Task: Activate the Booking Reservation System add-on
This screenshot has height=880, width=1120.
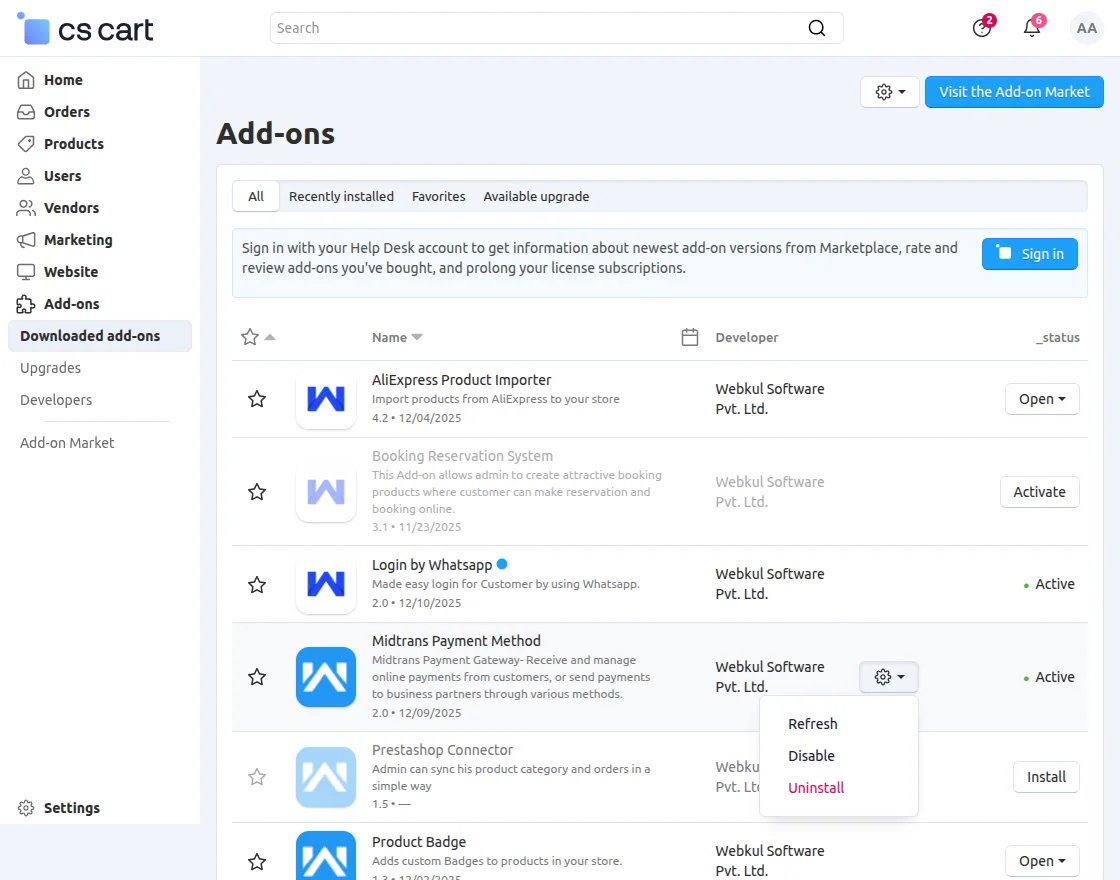Action: coord(1039,491)
